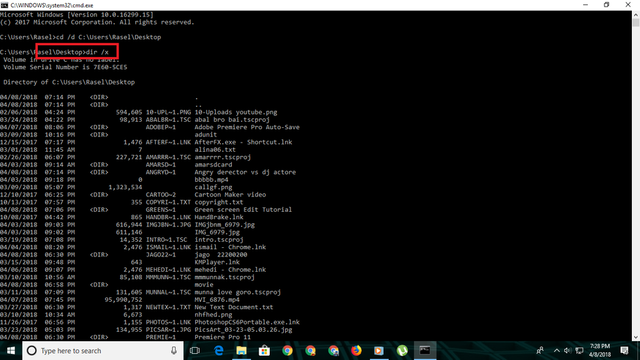Image resolution: width=640 pixels, height=360 pixels.
Task: Click the 'IMG_6979.jpg' file name
Action: (217, 232)
